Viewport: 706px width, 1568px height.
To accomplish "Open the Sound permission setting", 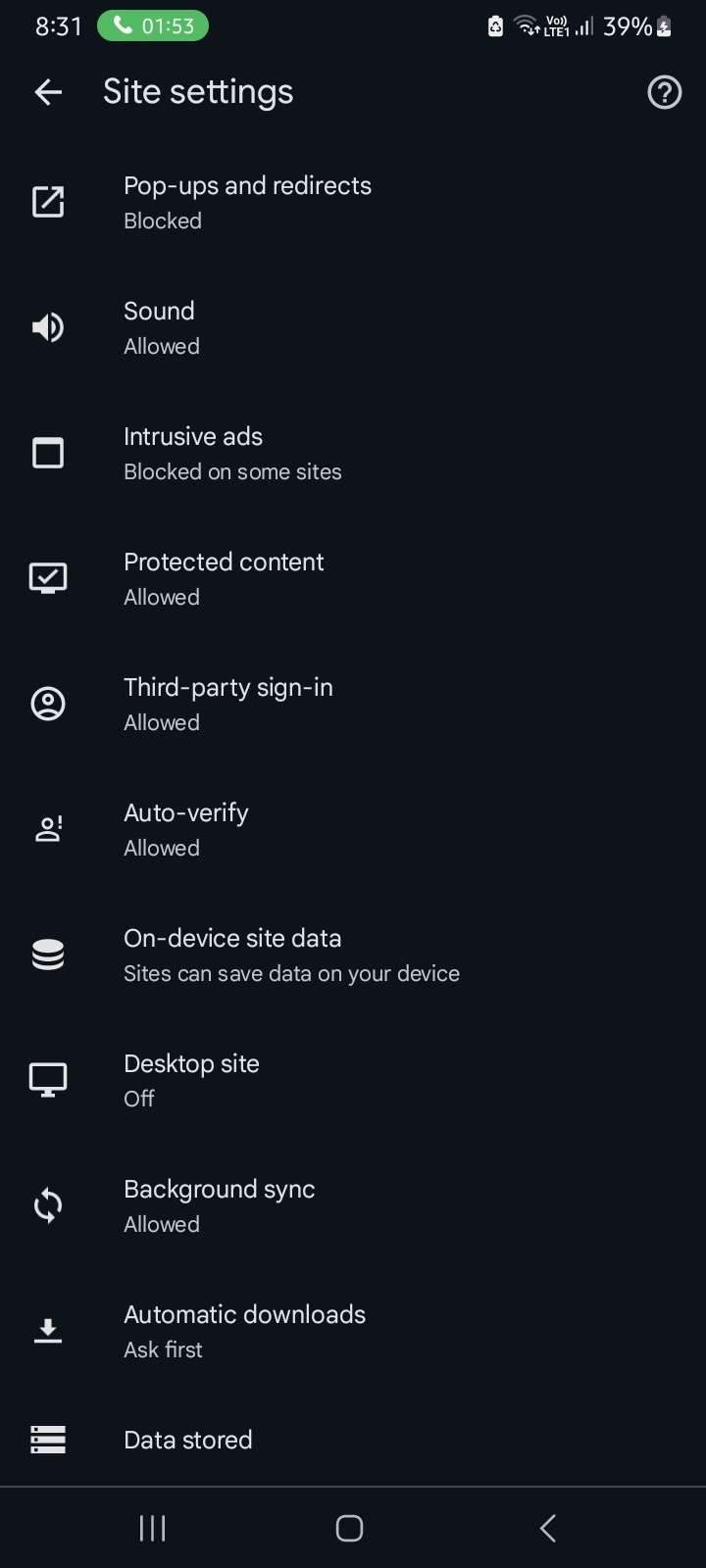I will point(159,327).
